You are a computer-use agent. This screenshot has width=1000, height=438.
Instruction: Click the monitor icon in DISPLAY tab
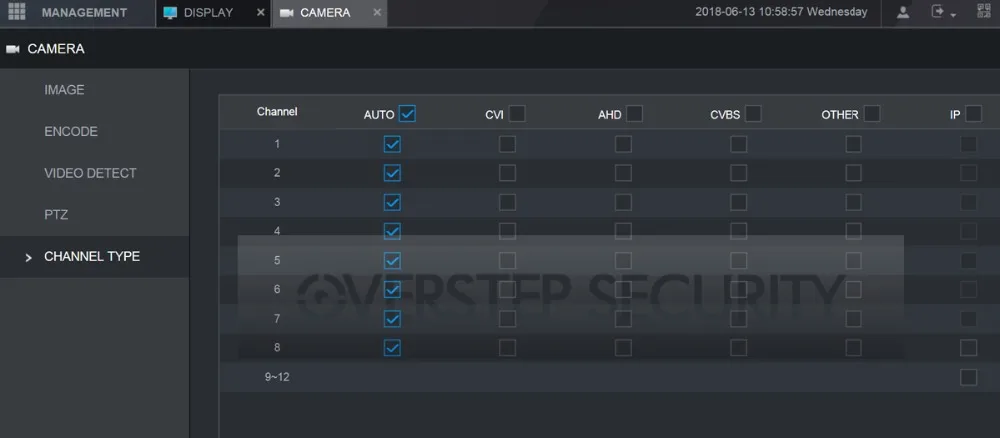point(170,13)
